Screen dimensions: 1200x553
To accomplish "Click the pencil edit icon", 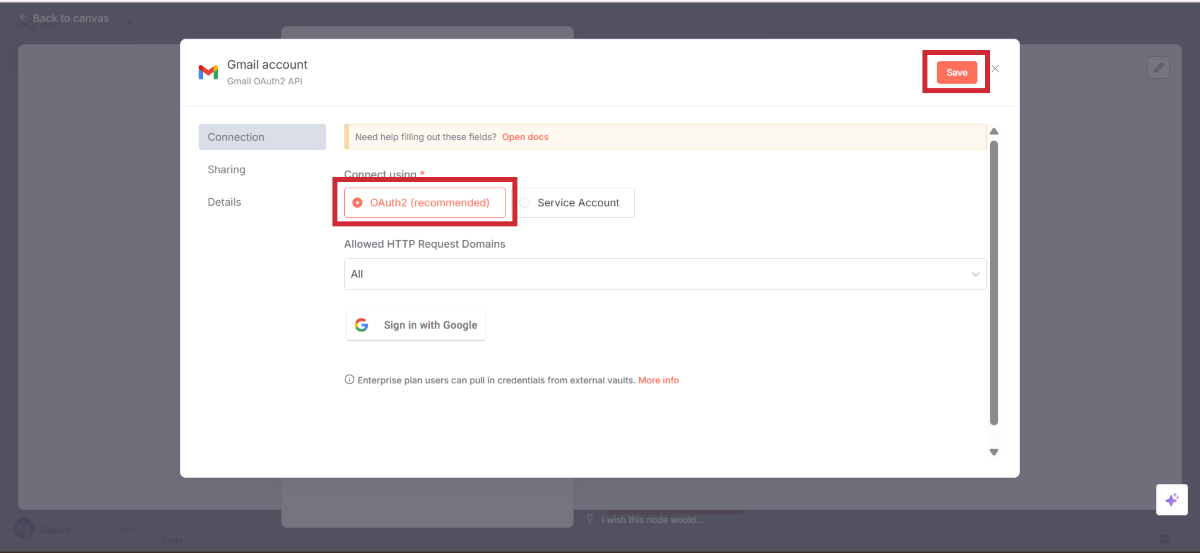I will point(1158,67).
